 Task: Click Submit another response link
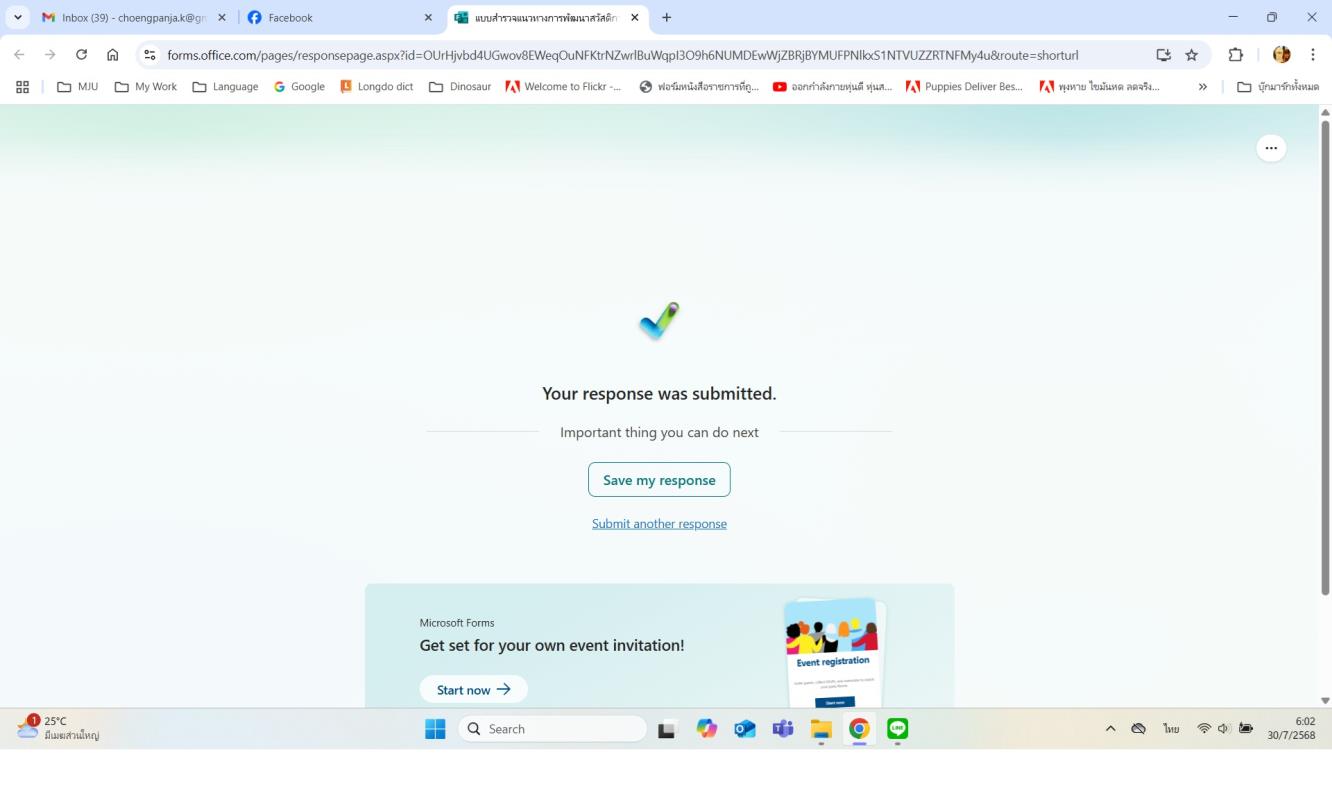[x=659, y=524]
